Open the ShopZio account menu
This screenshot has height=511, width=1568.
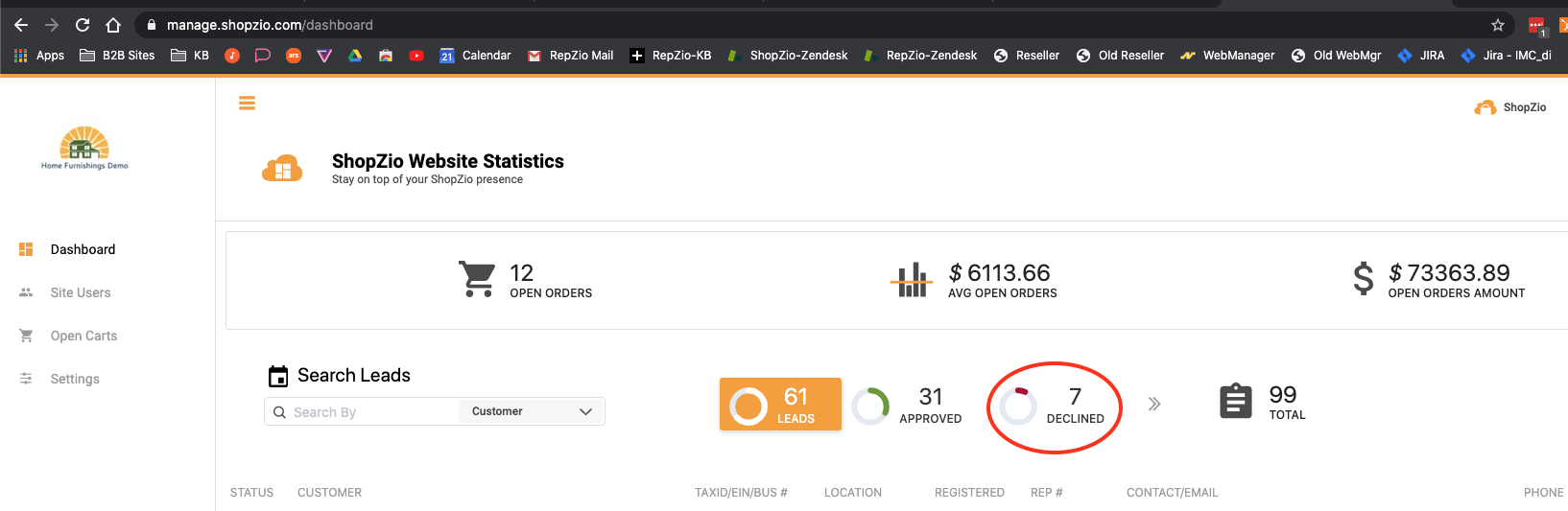1510,107
